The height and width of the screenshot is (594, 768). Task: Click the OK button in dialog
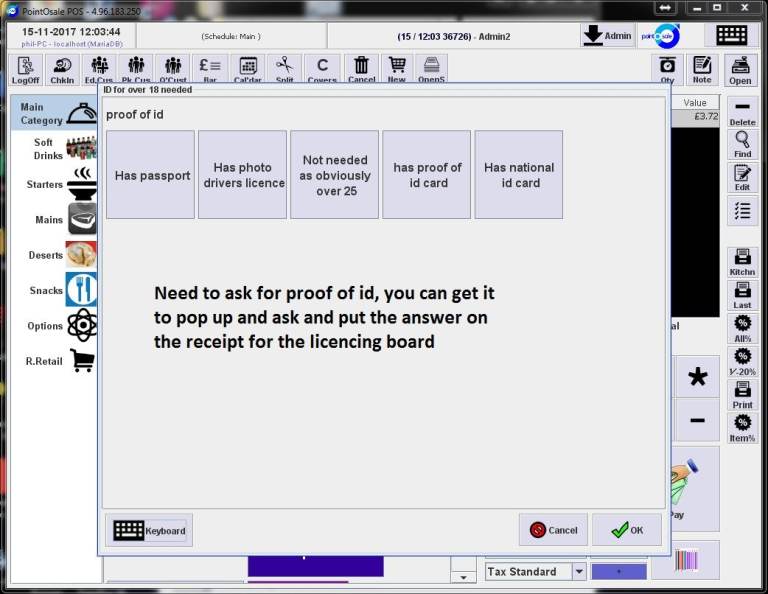coord(627,530)
